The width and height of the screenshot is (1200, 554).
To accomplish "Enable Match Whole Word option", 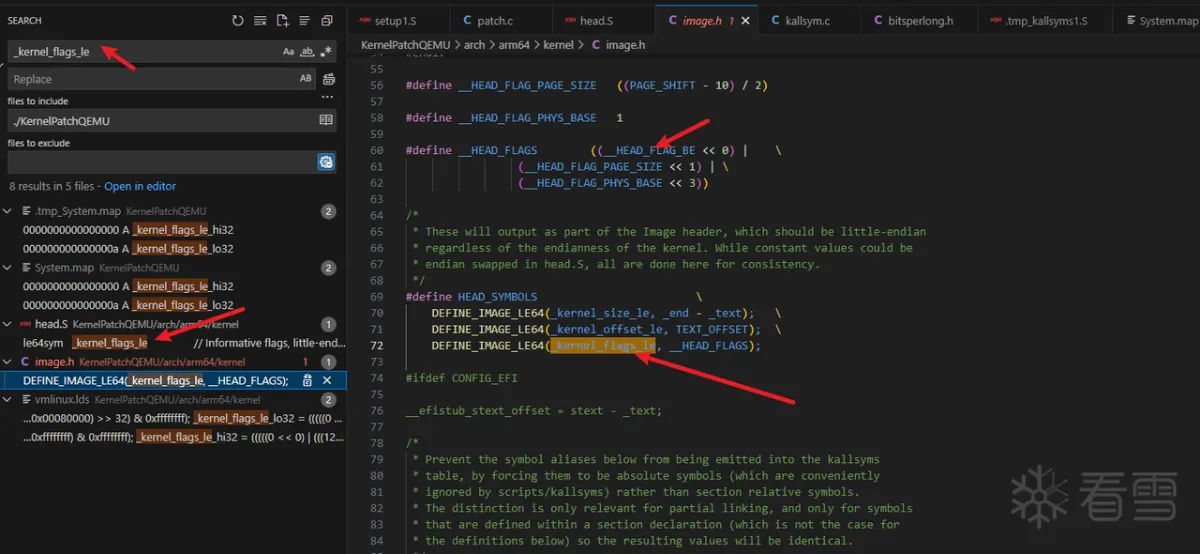I will pyautogui.click(x=307, y=52).
